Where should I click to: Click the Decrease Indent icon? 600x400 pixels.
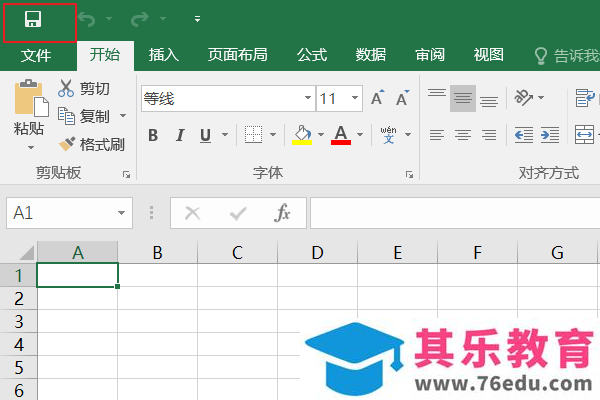tap(524, 135)
